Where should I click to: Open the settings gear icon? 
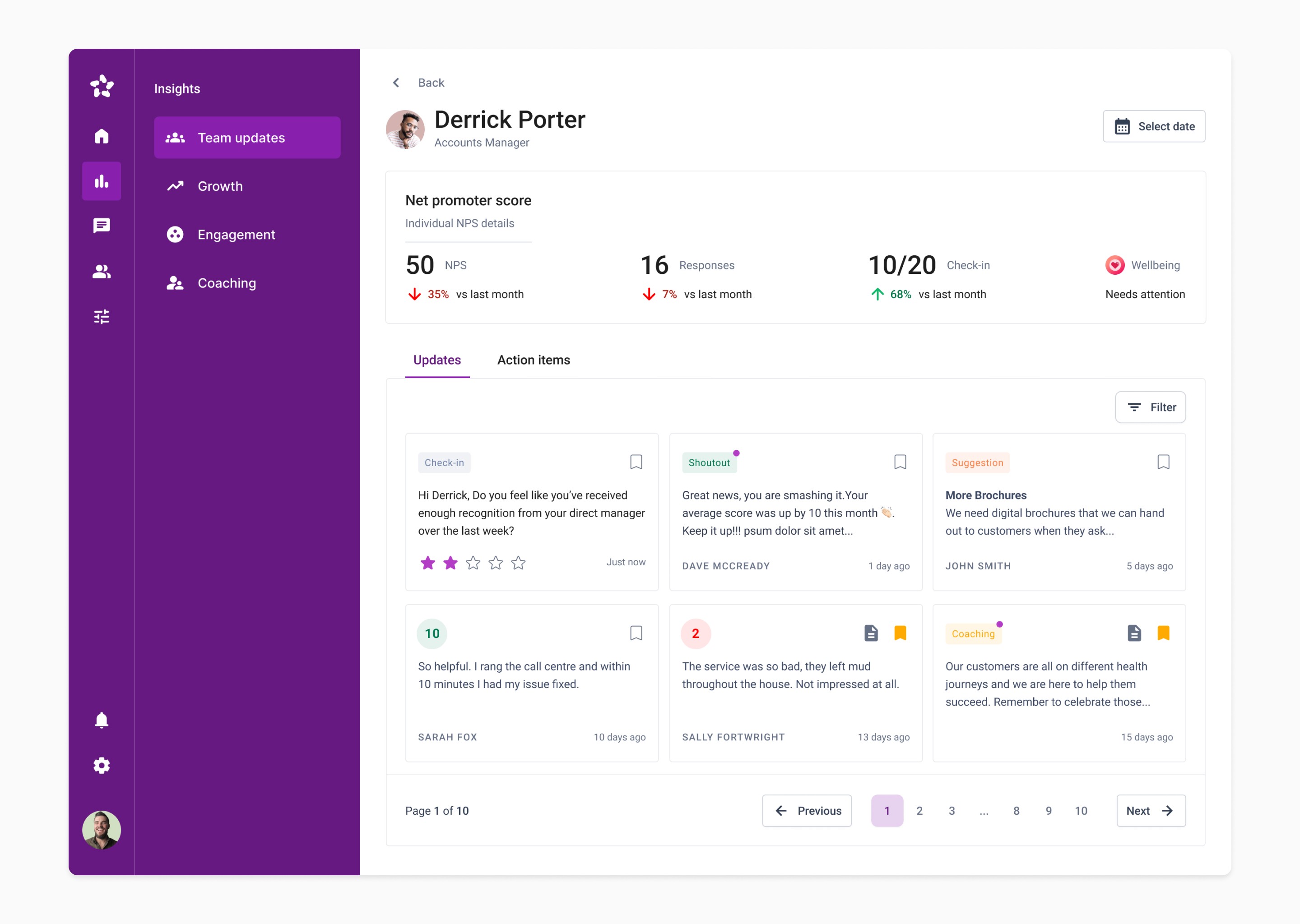click(101, 765)
